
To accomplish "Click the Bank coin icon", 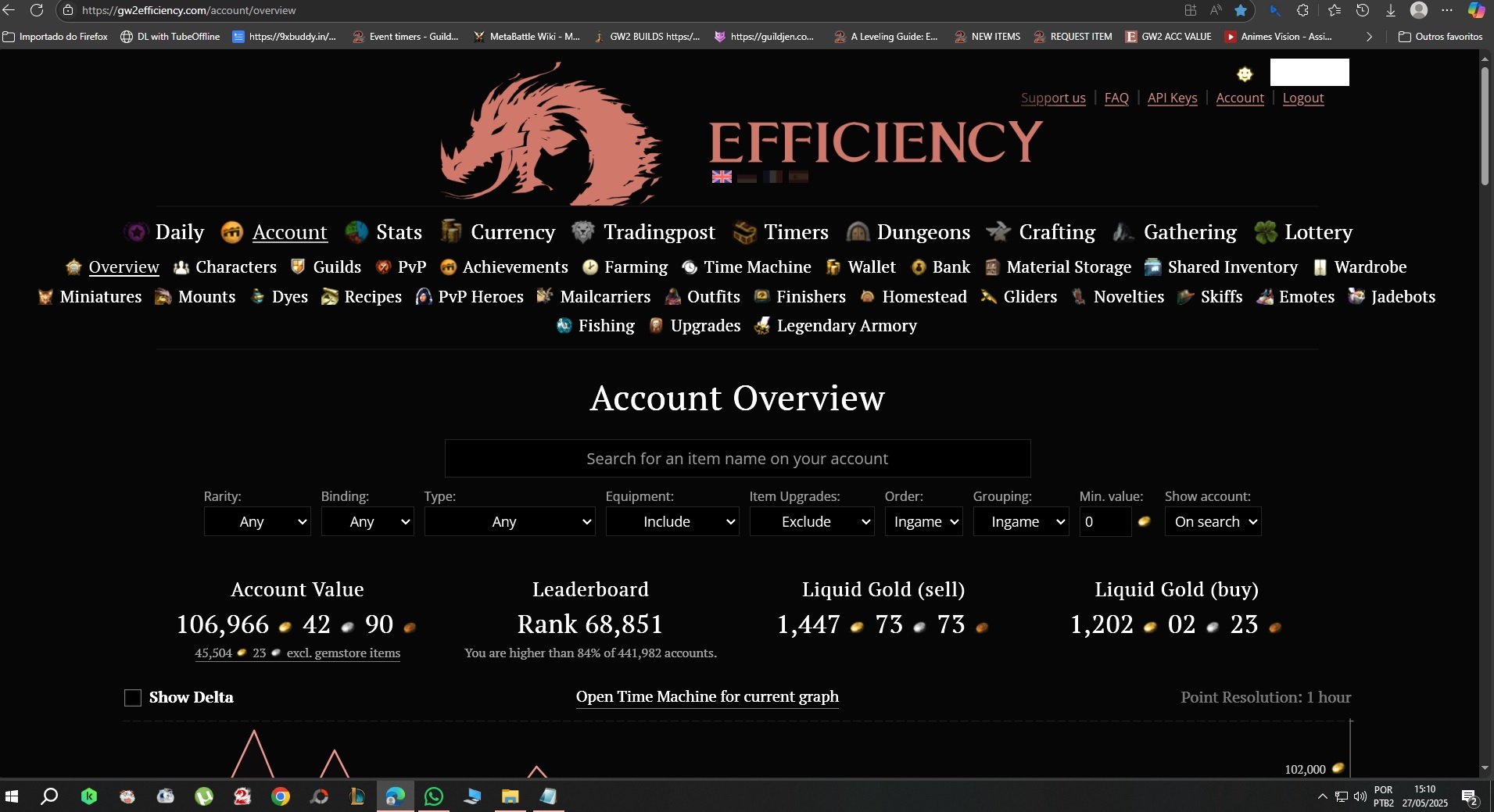I will tap(919, 267).
